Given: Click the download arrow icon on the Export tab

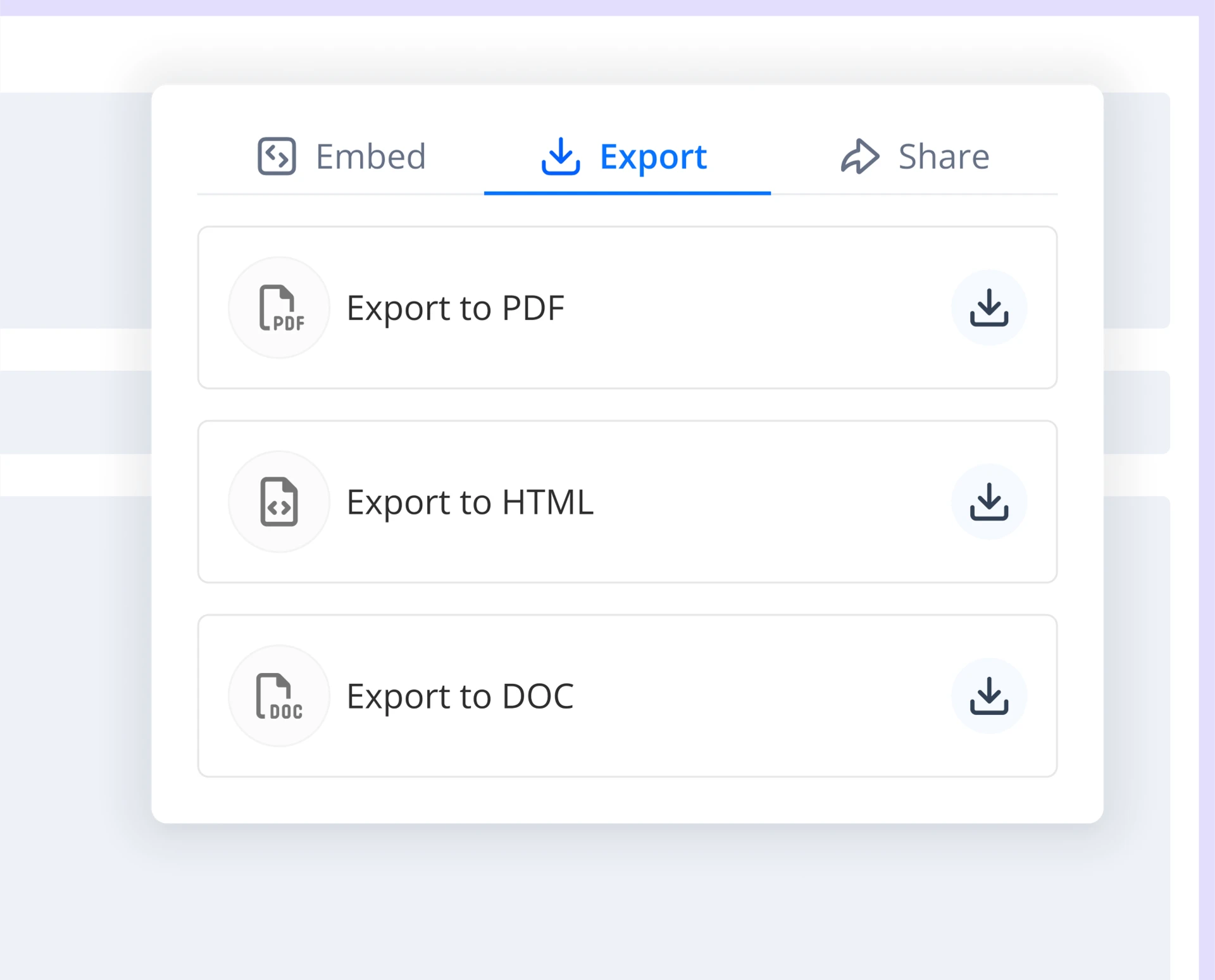Looking at the screenshot, I should [561, 158].
